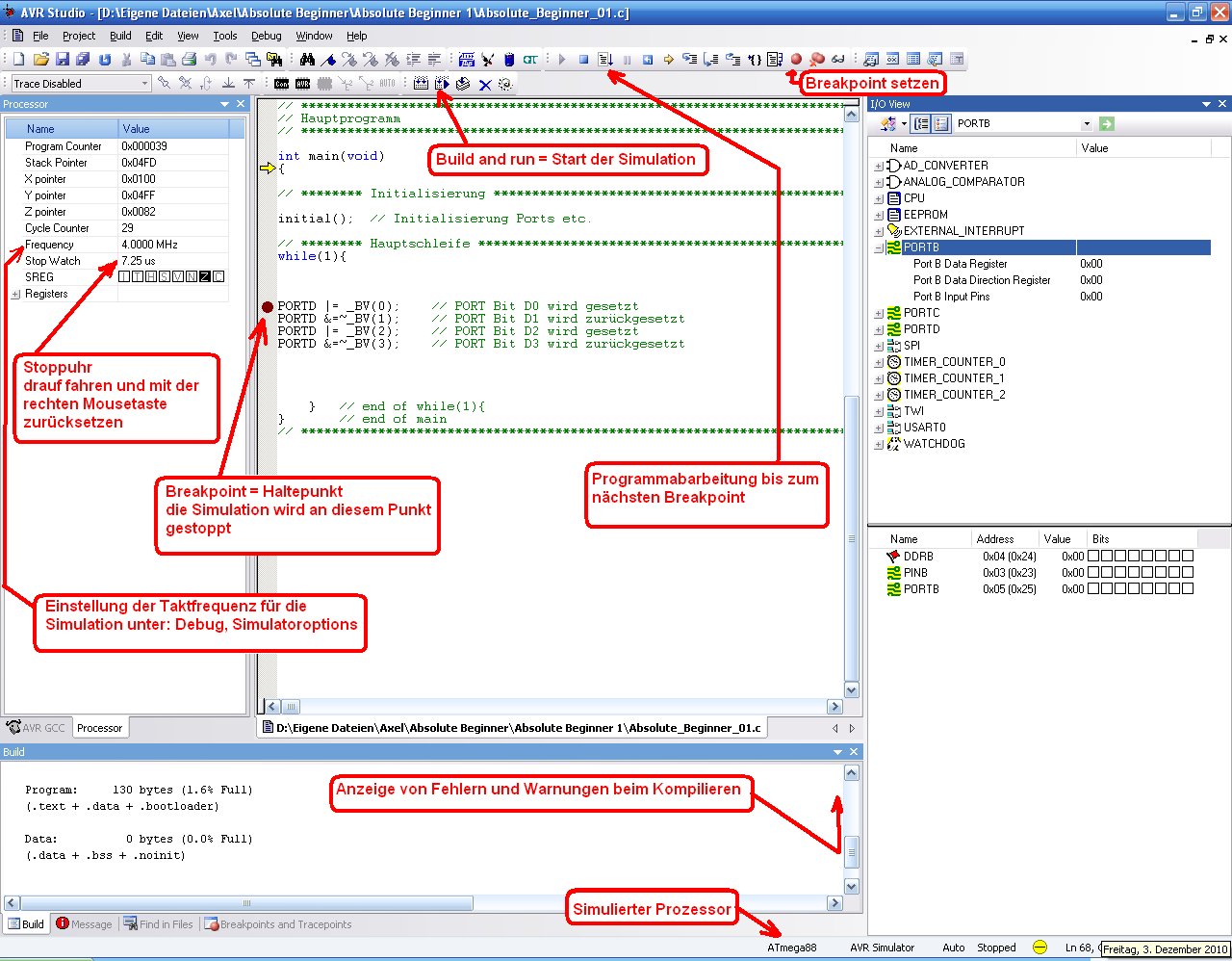Click the Stop Watch value 7.25 us
The image size is (1232, 961).
[x=139, y=261]
